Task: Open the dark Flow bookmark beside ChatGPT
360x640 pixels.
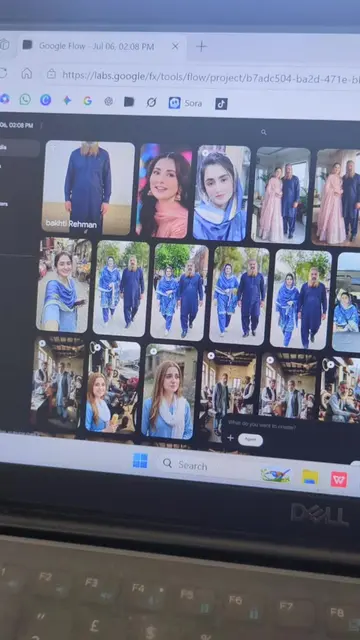Action: (129, 102)
